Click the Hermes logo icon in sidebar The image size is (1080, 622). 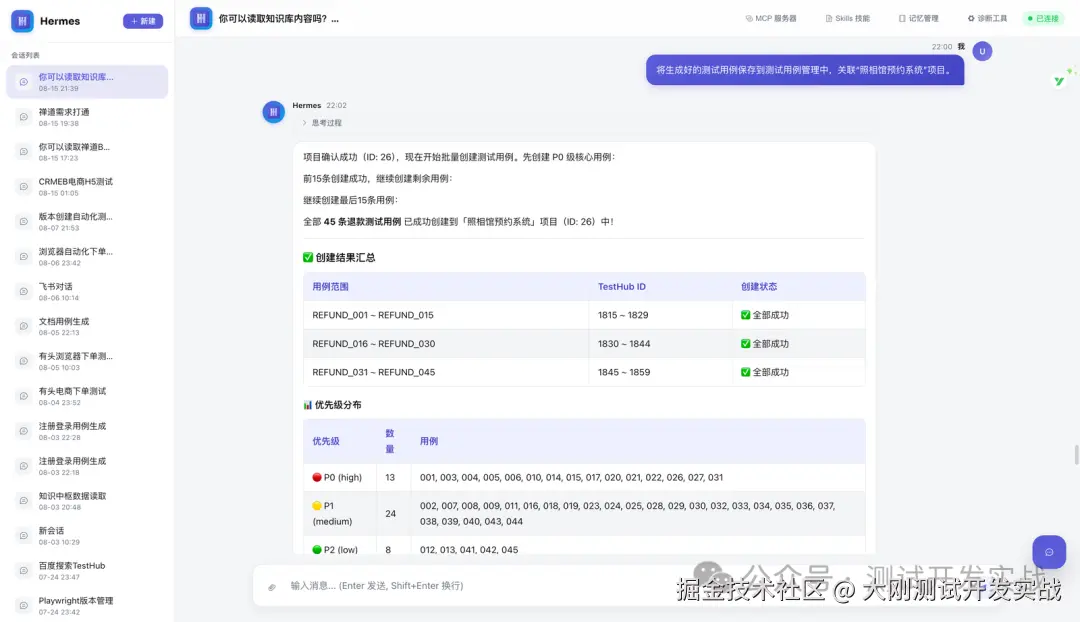point(22,21)
